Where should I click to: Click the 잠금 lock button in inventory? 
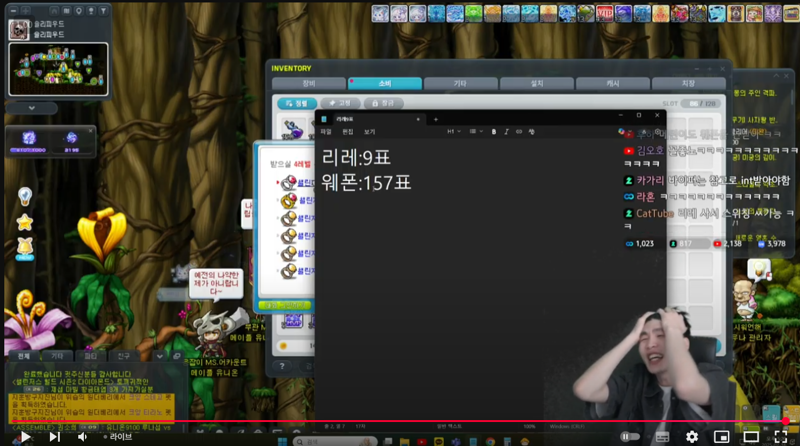click(383, 103)
